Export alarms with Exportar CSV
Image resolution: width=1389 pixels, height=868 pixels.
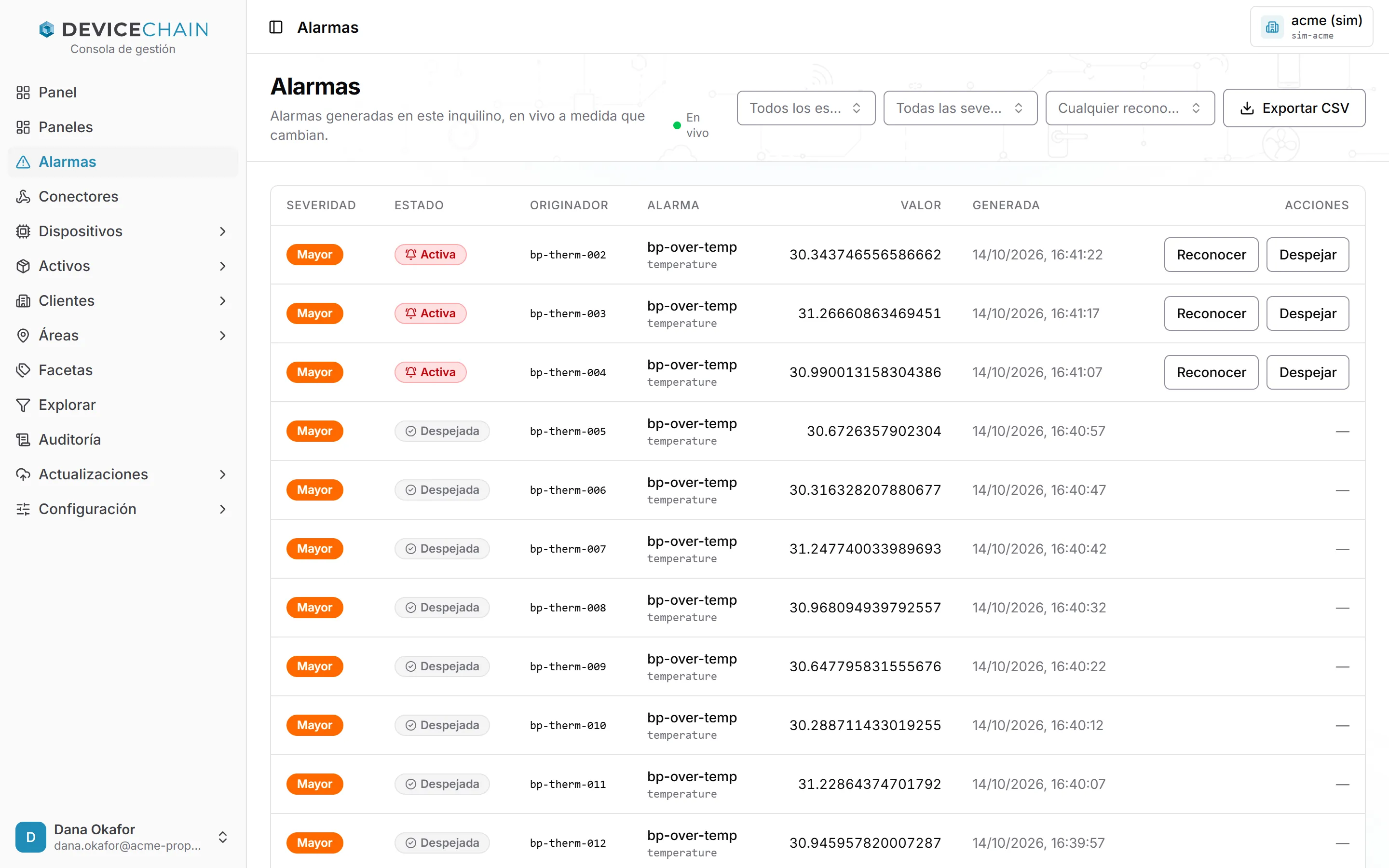coord(1294,108)
